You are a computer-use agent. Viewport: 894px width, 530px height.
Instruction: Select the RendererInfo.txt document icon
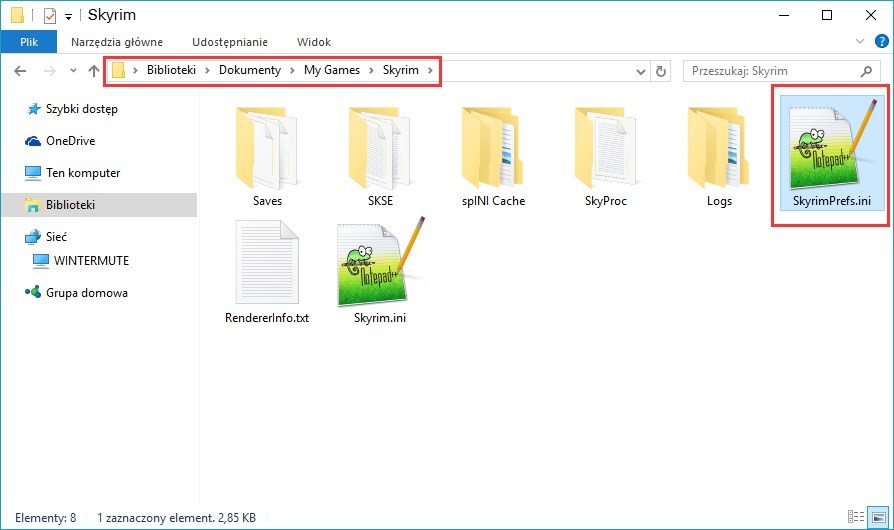coord(267,262)
